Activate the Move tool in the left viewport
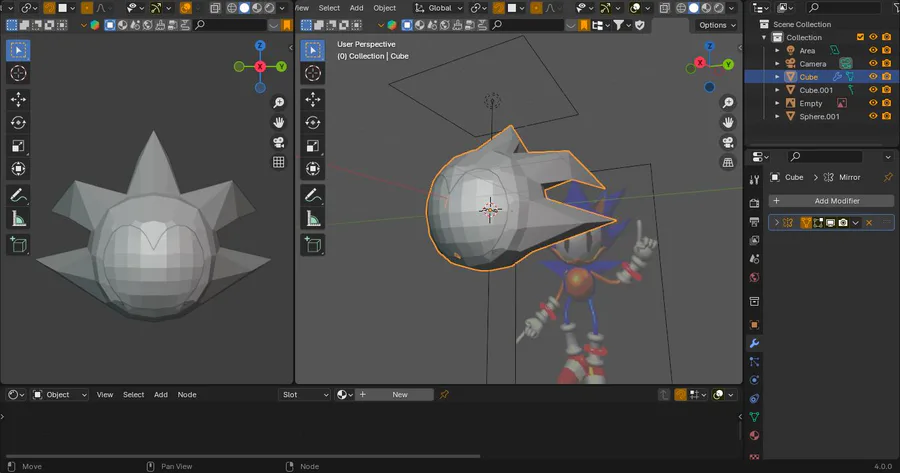 [x=18, y=99]
